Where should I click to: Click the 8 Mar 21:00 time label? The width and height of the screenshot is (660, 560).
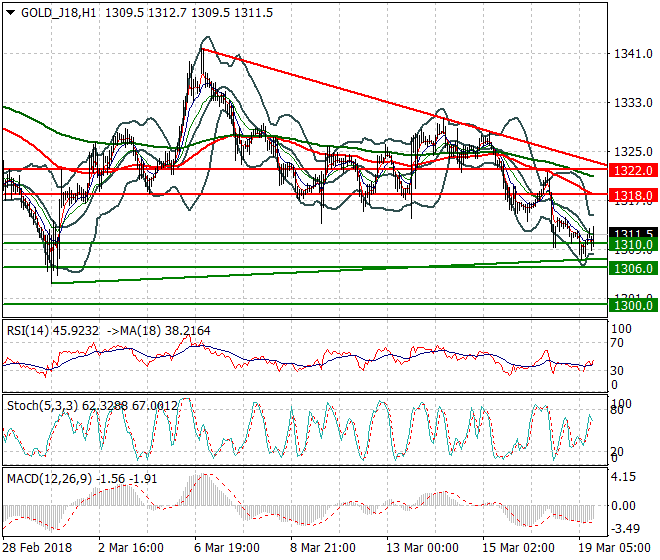coord(323,548)
